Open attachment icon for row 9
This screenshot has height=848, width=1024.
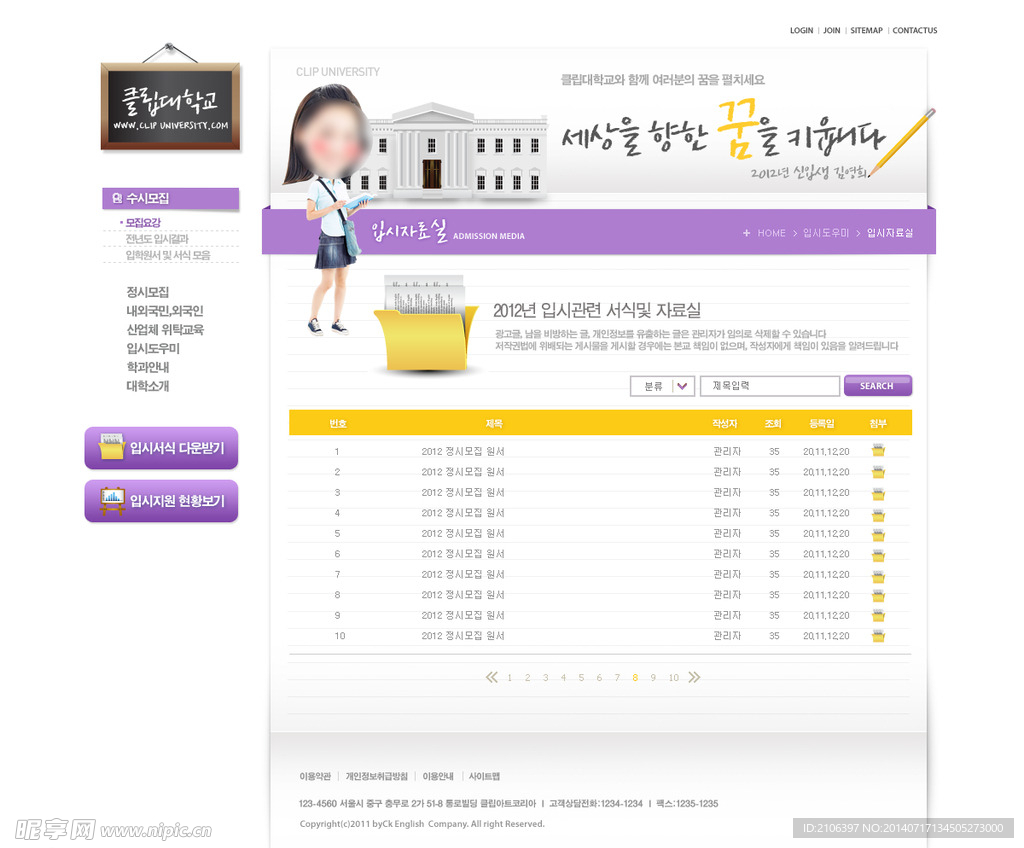pyautogui.click(x=878, y=615)
